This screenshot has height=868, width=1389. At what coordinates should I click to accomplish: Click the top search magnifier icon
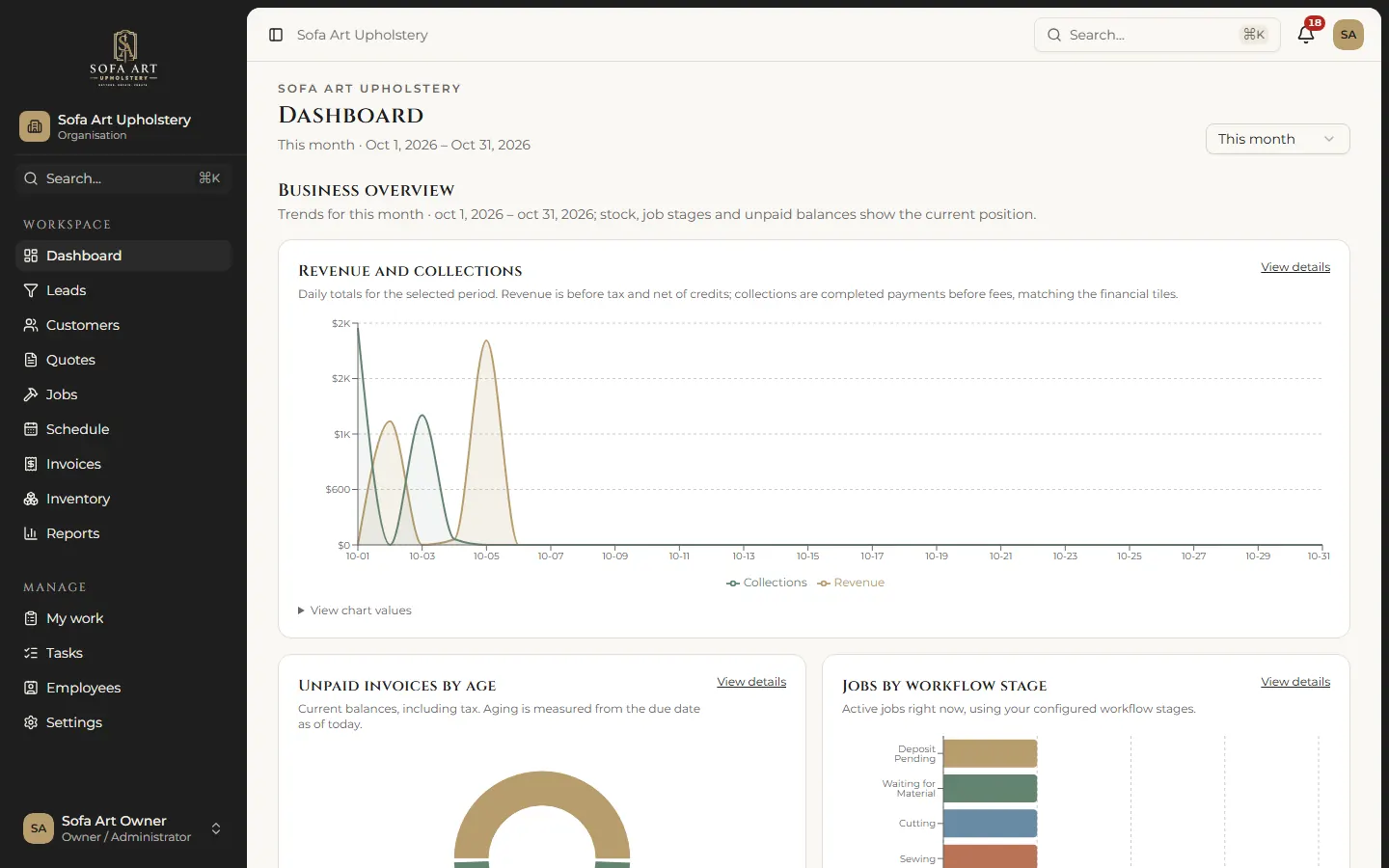[x=1054, y=35]
